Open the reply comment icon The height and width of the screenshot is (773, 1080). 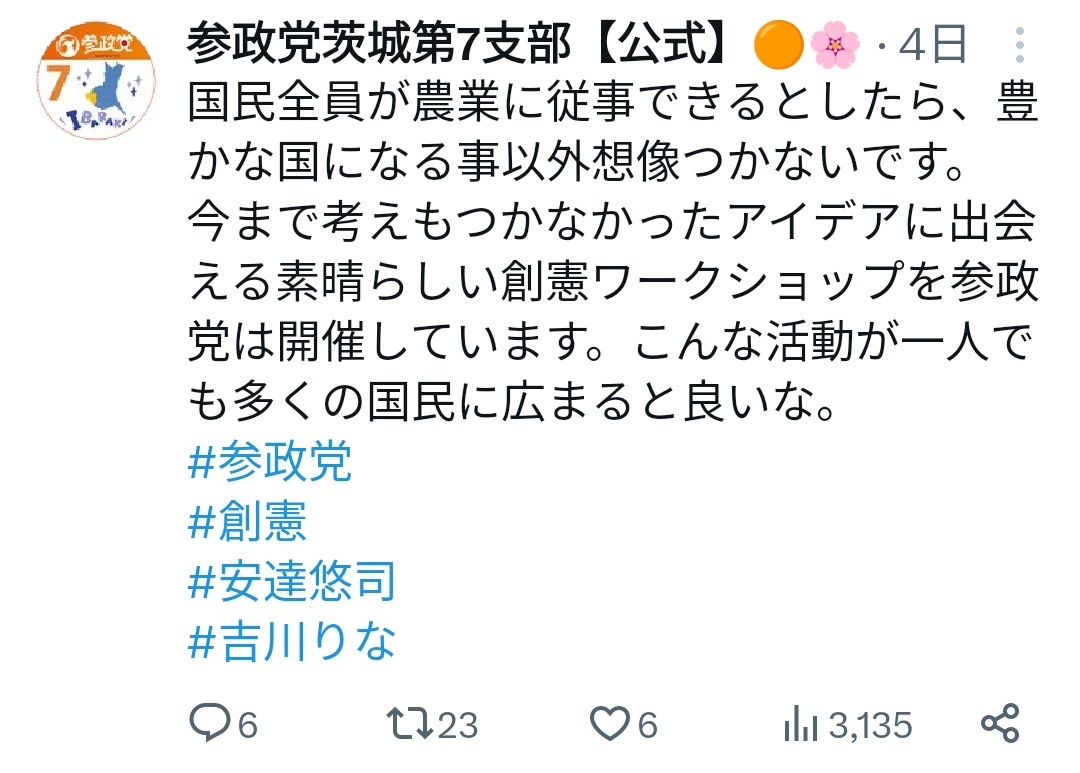tap(210, 723)
